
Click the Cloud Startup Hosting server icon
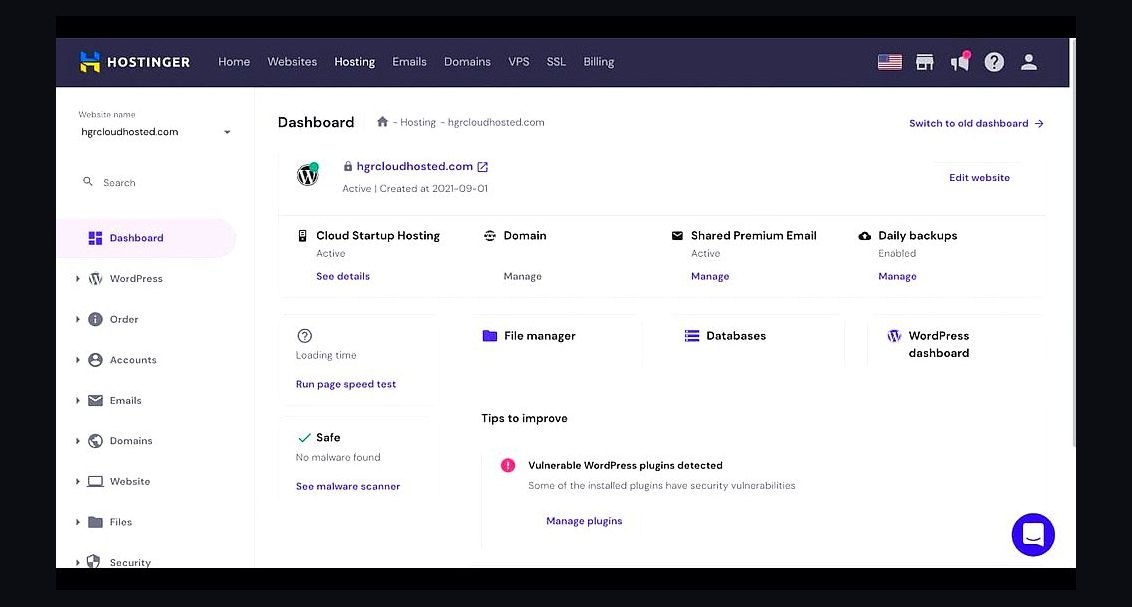coord(302,236)
